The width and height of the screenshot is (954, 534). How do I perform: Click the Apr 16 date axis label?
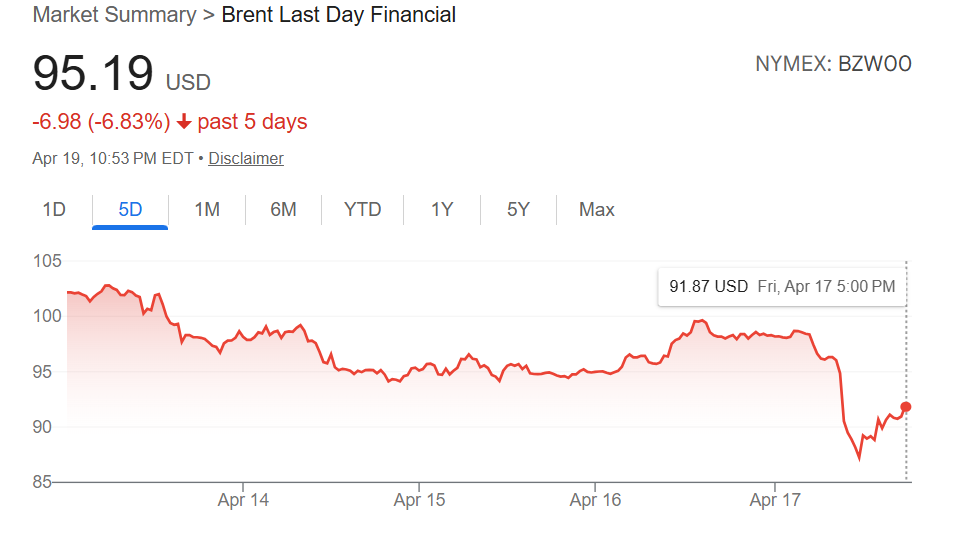coord(596,500)
